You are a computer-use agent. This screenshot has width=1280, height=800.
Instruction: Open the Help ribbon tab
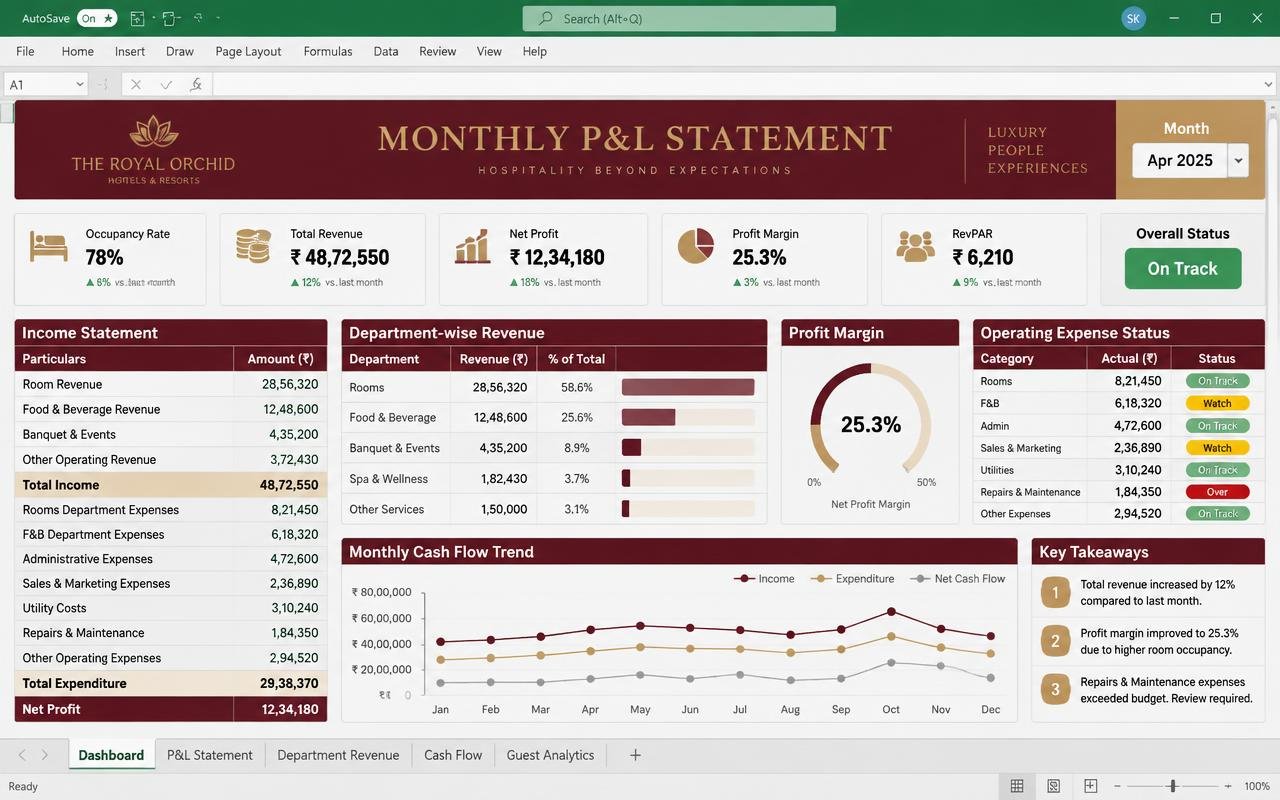click(535, 51)
